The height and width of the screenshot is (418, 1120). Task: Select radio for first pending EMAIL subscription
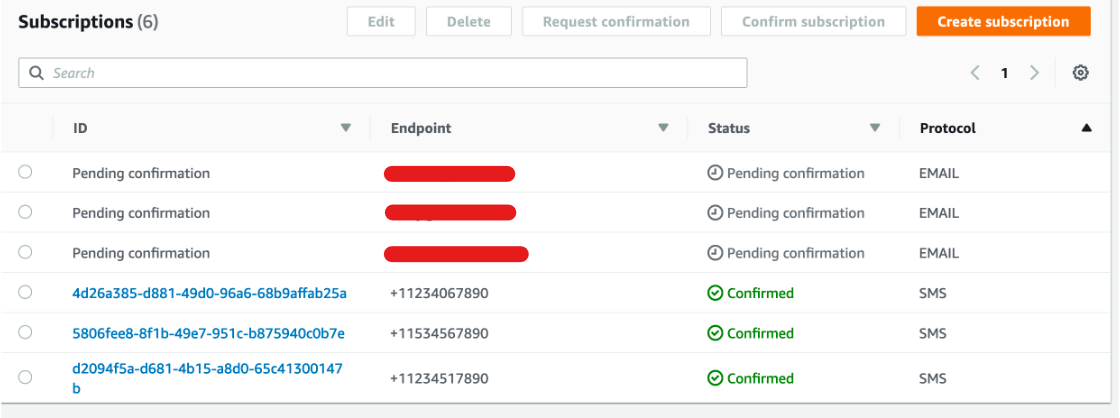(25, 172)
